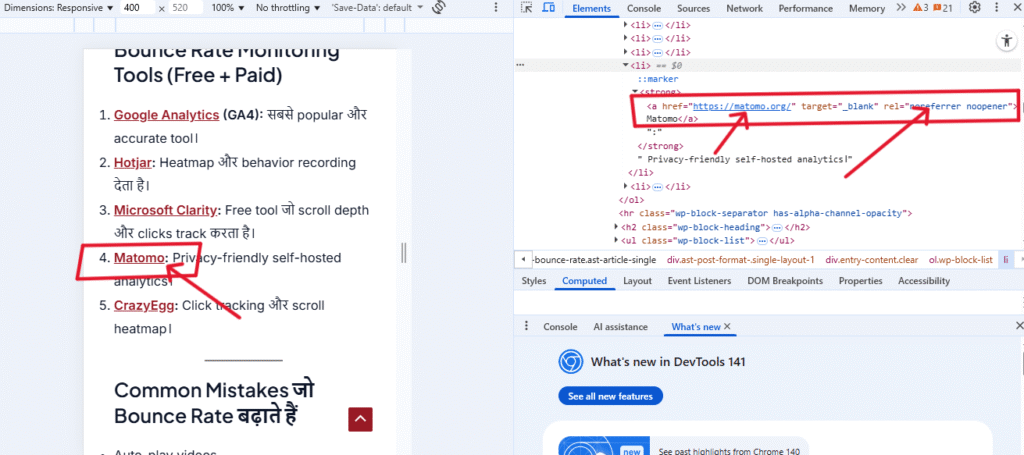Open the 100% zoom dropdown
Viewport: 1024px width, 455px height.
pyautogui.click(x=229, y=8)
